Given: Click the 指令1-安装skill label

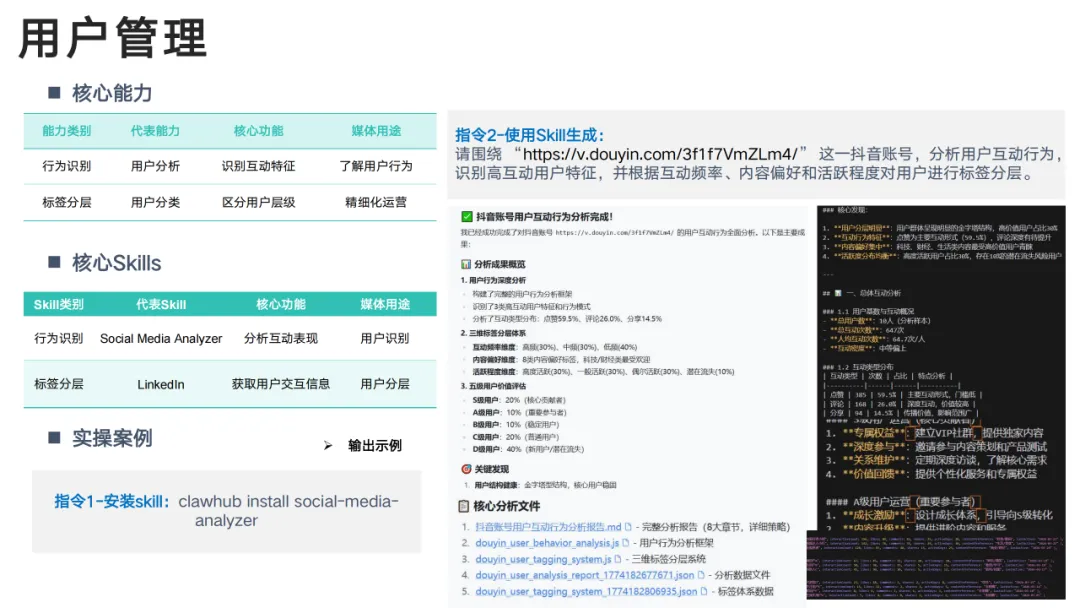Looking at the screenshot, I should (x=112, y=501).
